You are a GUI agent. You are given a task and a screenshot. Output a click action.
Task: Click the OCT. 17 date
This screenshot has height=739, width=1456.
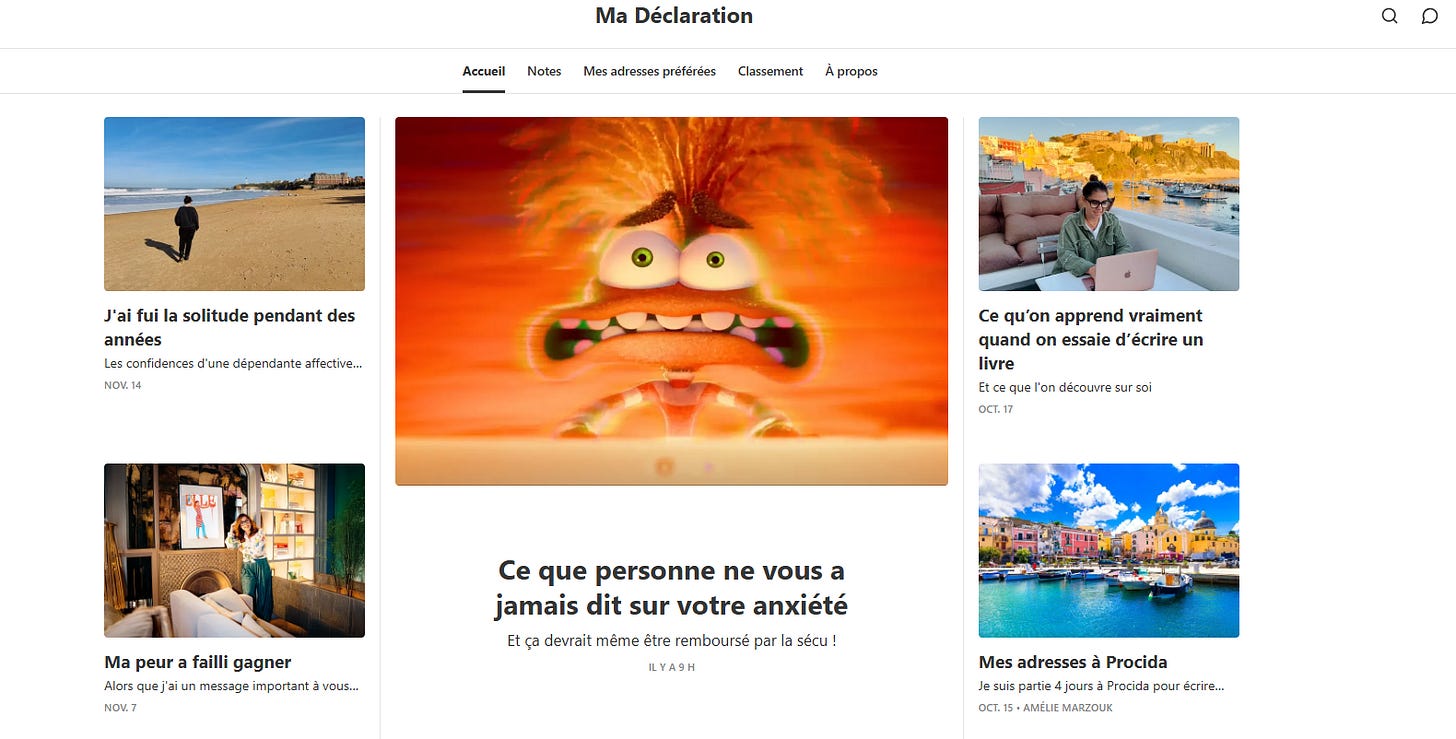pos(996,409)
